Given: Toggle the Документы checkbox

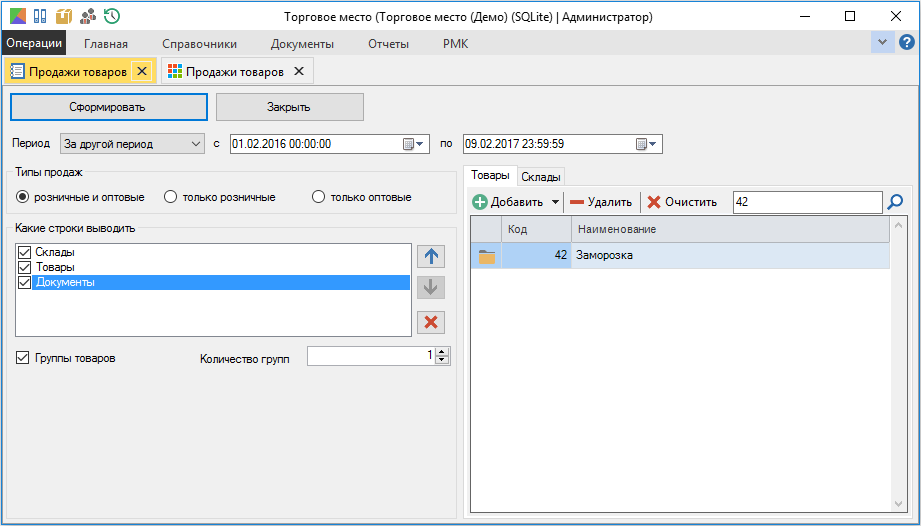Looking at the screenshot, I should tap(24, 283).
